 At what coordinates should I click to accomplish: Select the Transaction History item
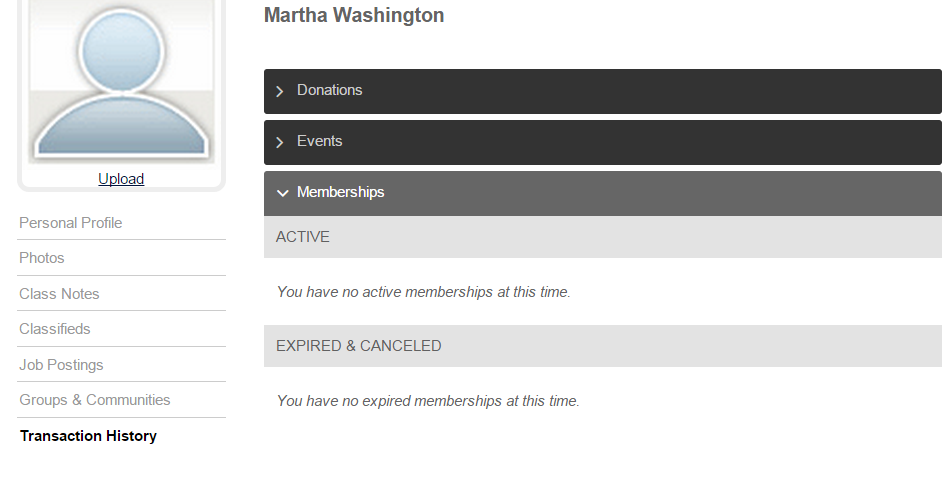tap(89, 436)
